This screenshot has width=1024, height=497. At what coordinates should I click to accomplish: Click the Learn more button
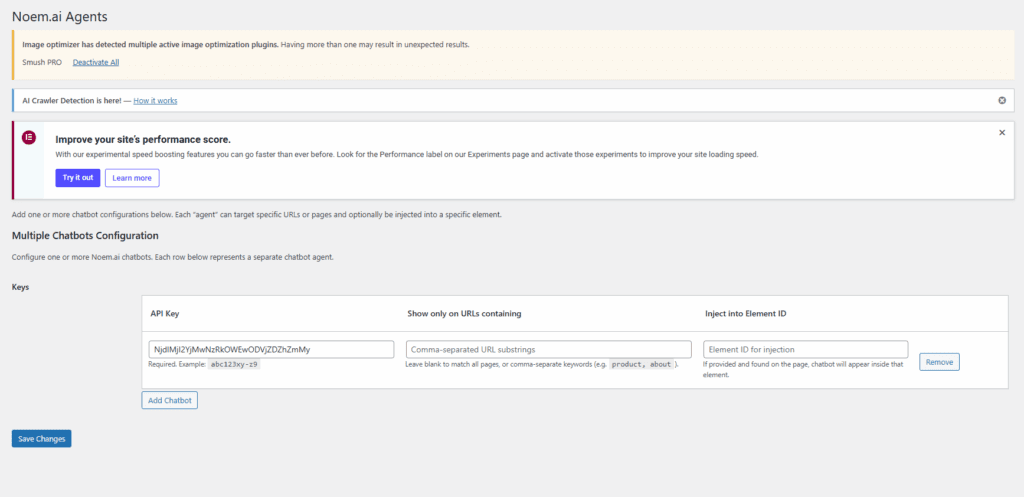(132, 178)
